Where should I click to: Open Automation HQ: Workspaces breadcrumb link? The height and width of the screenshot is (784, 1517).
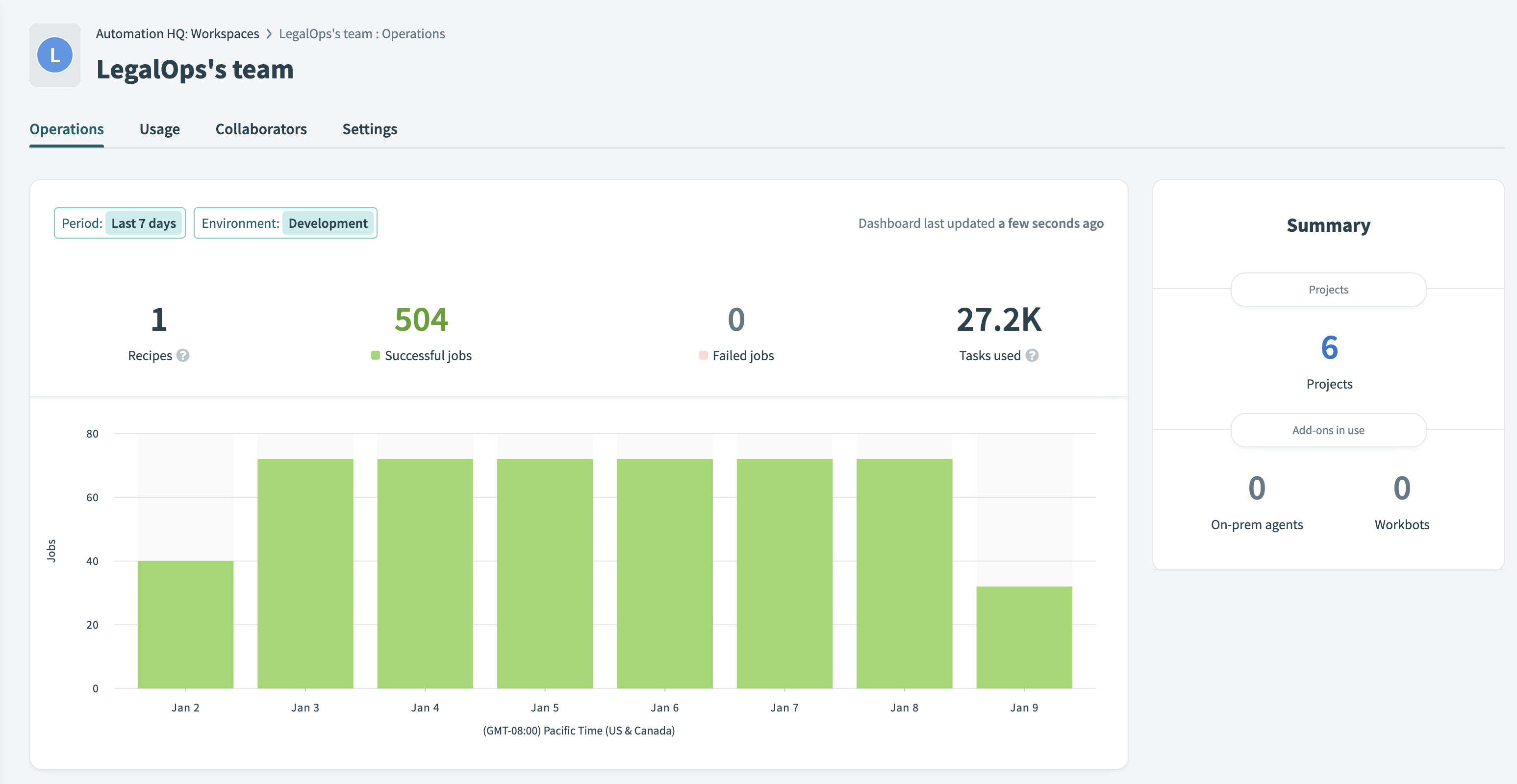(x=177, y=34)
